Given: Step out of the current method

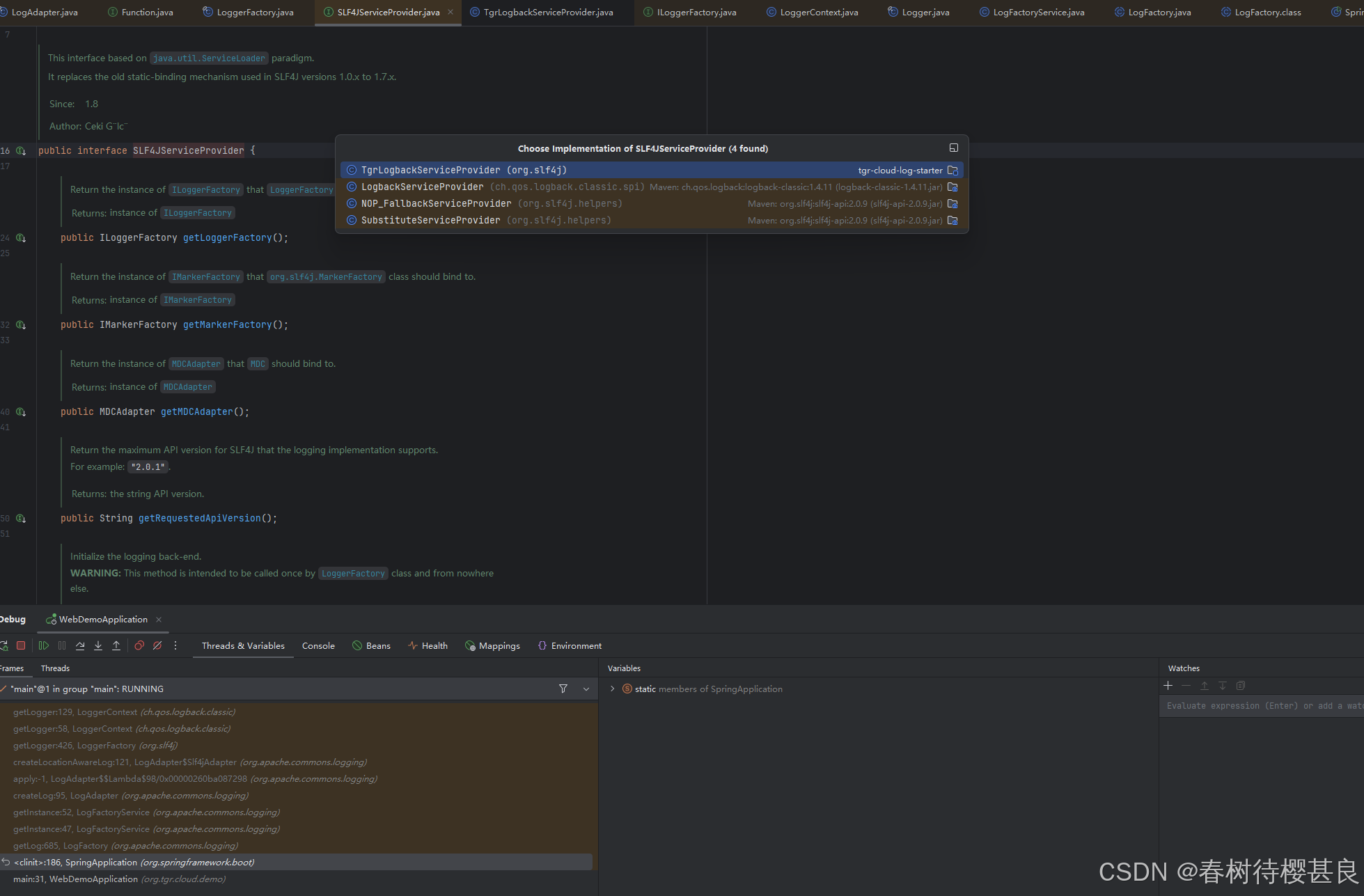Looking at the screenshot, I should pyautogui.click(x=116, y=645).
